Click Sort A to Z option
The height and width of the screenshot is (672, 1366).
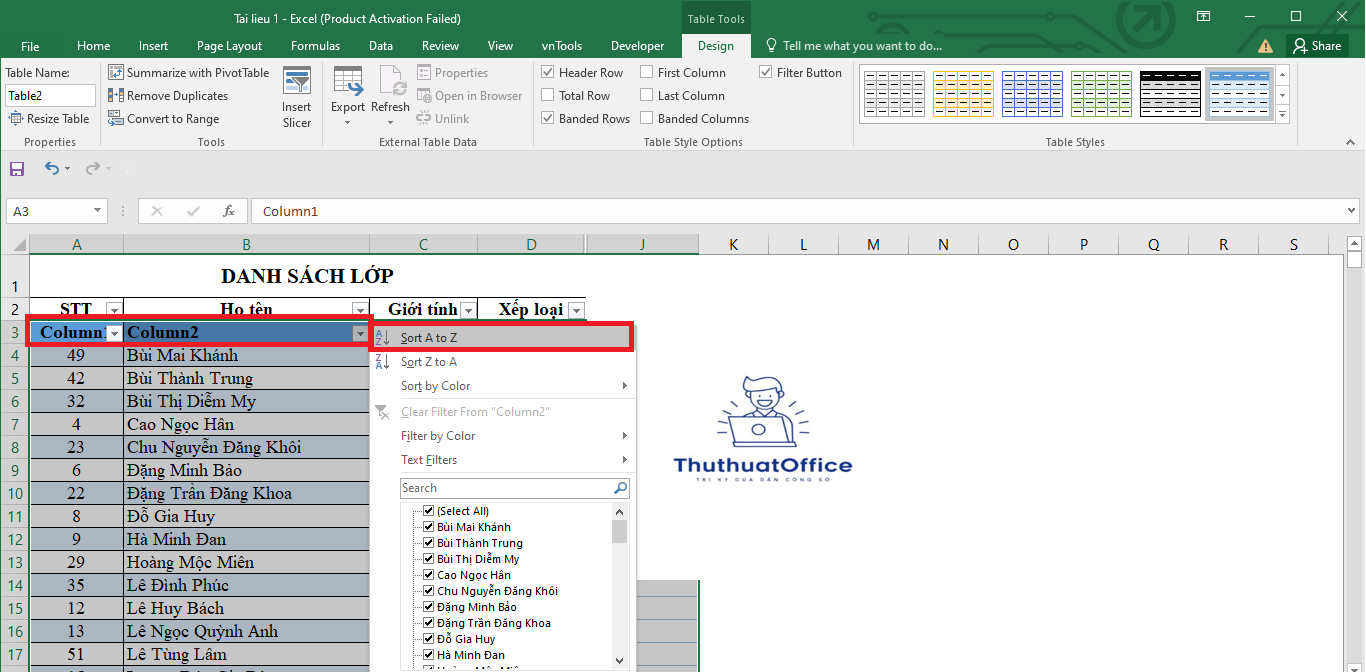[501, 338]
